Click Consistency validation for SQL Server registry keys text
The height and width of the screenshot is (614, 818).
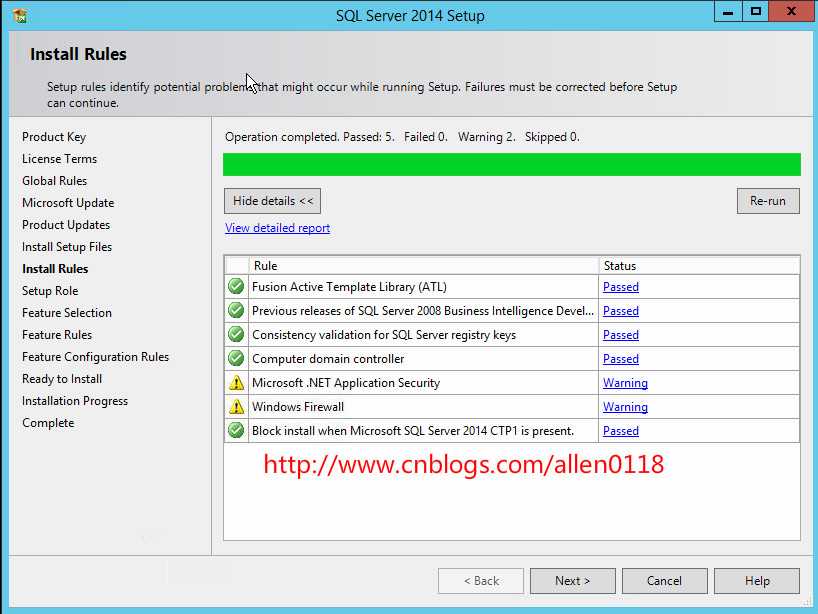point(384,335)
